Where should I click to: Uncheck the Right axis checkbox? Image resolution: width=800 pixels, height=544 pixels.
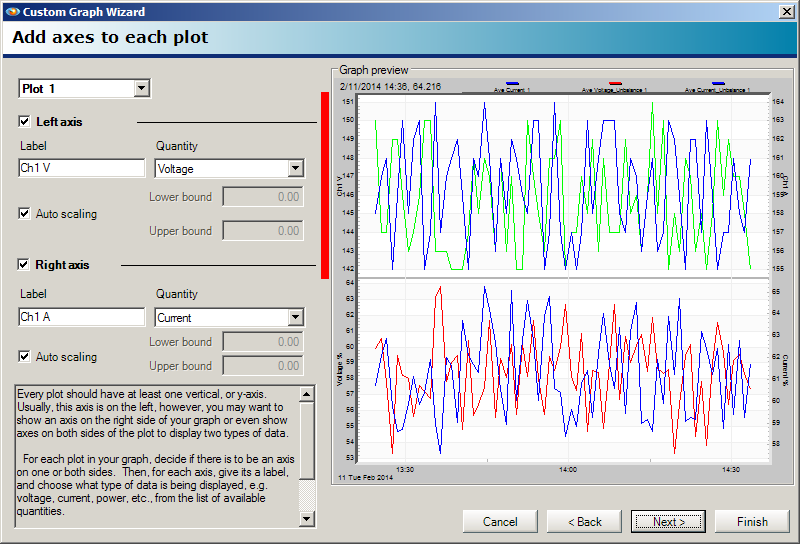pyautogui.click(x=25, y=265)
